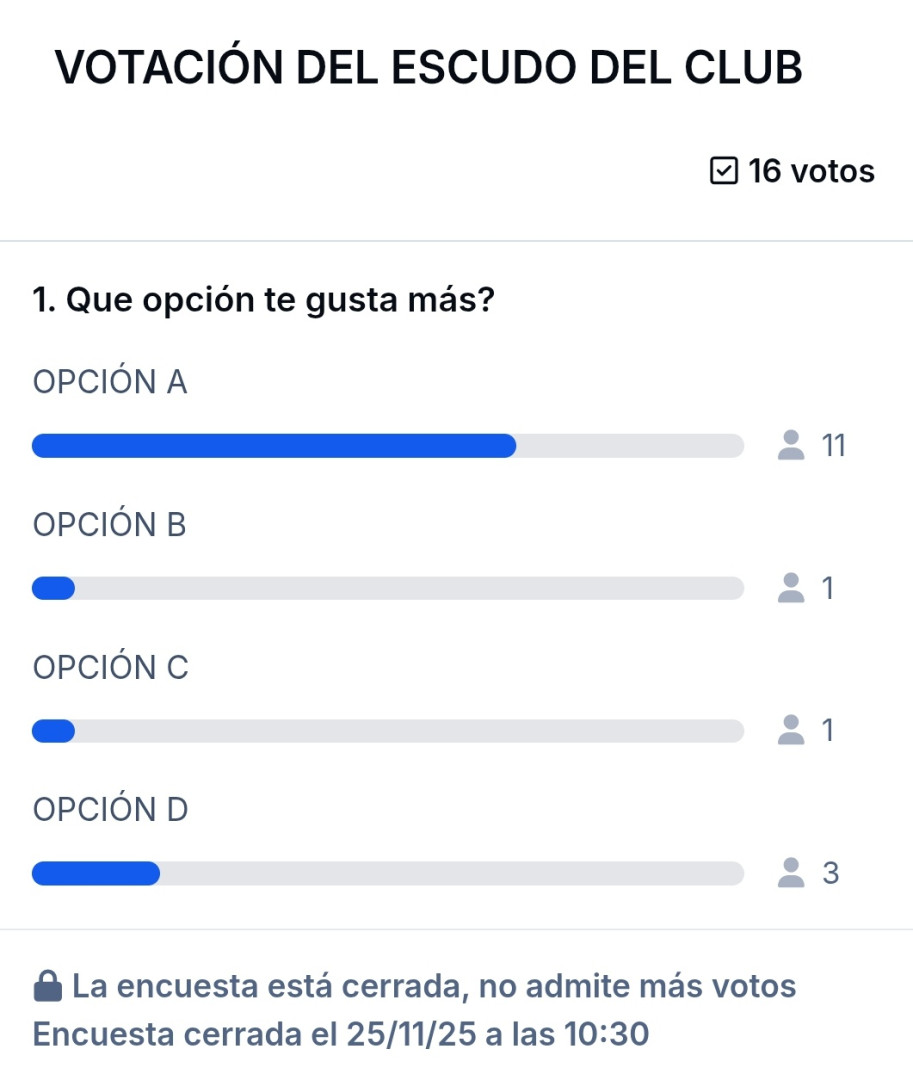This screenshot has height=1080, width=913.
Task: Click the 'Encuesta cerrada el 25/11/25' text
Action: tap(341, 1034)
